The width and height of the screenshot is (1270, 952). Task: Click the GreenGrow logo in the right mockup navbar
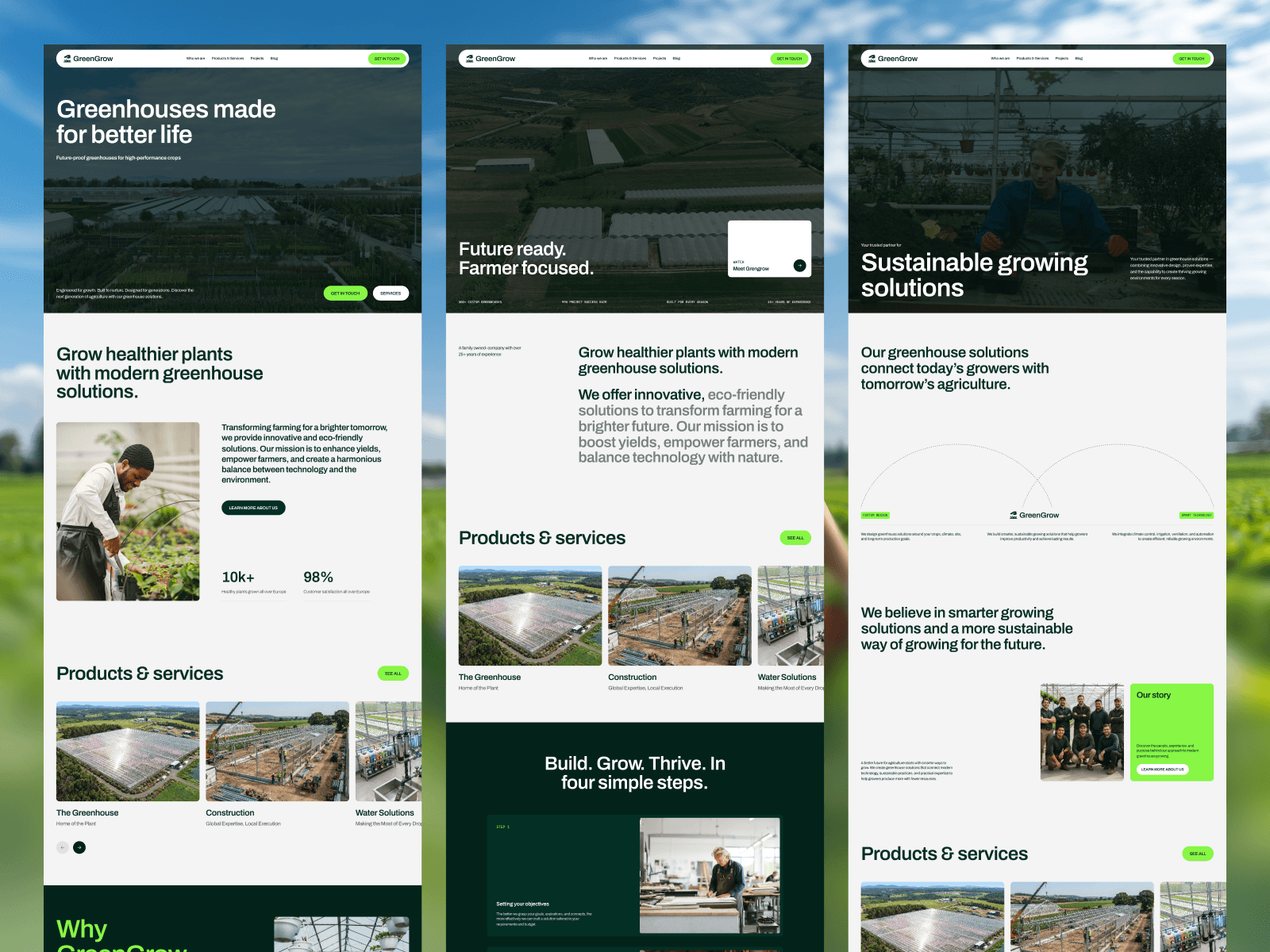[893, 59]
